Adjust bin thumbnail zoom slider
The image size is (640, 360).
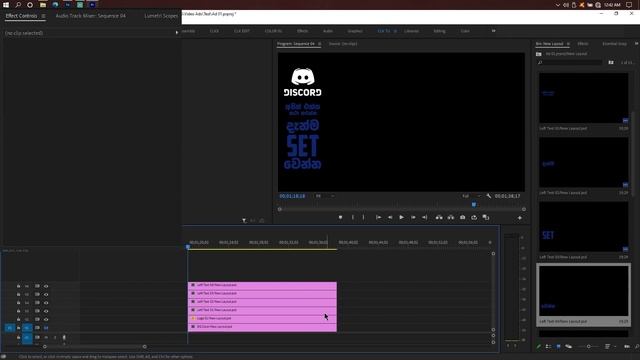pos(589,347)
